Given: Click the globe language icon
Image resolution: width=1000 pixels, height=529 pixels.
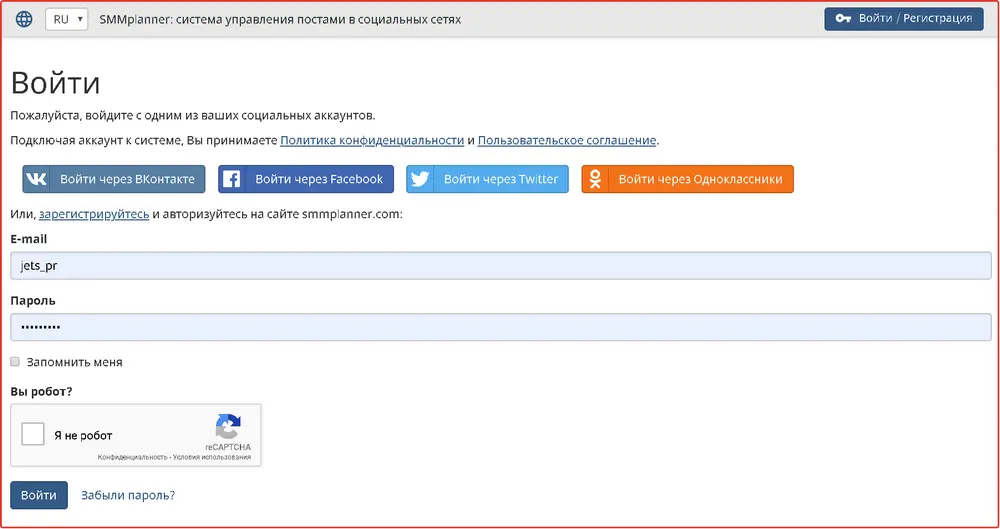Looking at the screenshot, I should click(24, 19).
